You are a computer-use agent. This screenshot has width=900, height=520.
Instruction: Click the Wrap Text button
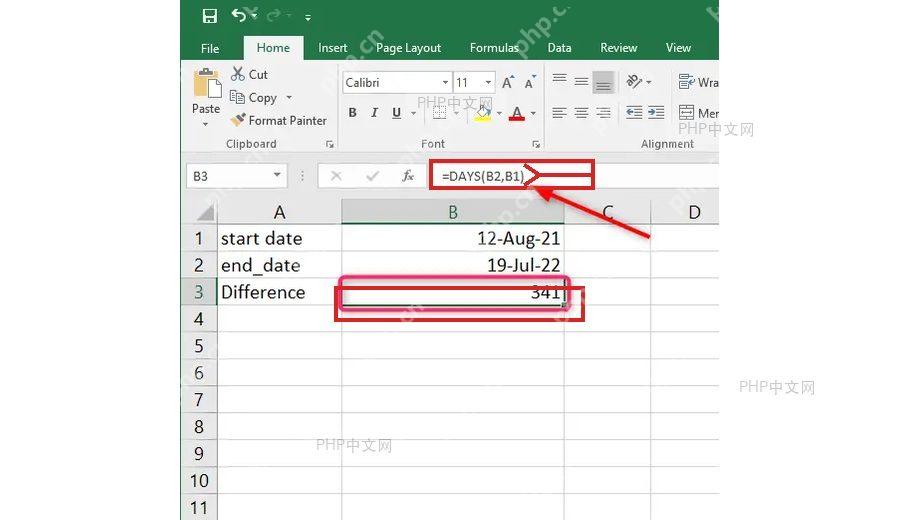tap(698, 83)
